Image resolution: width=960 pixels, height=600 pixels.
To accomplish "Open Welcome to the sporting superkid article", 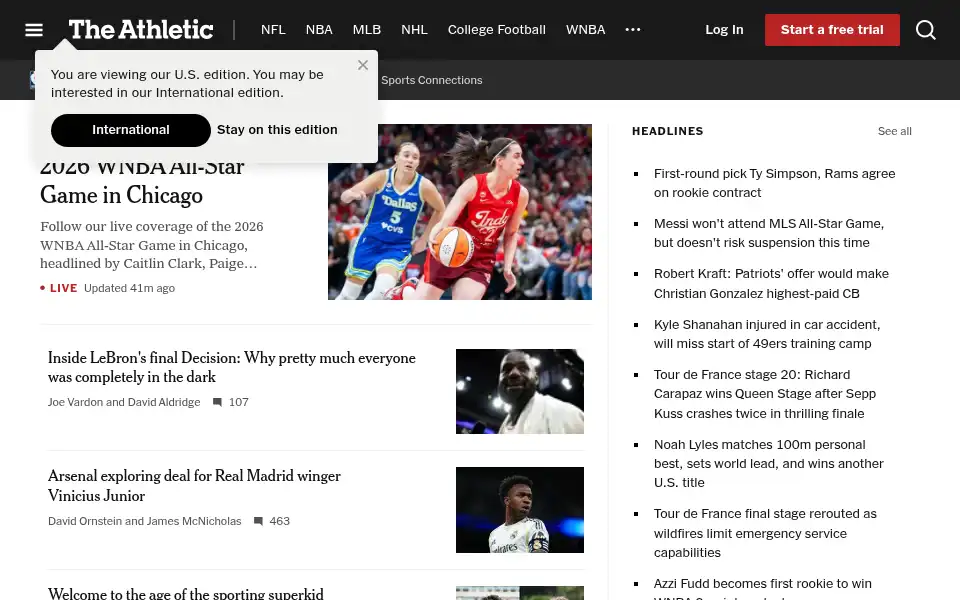I will coord(186,593).
